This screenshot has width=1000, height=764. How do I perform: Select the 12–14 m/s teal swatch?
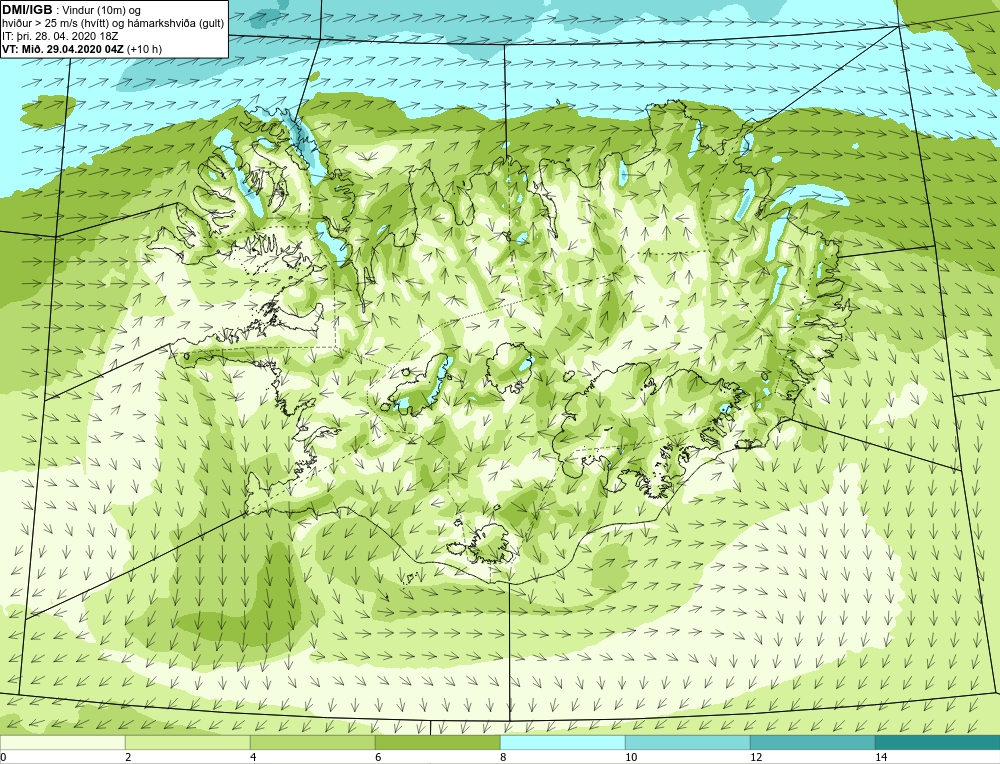pyautogui.click(x=812, y=742)
